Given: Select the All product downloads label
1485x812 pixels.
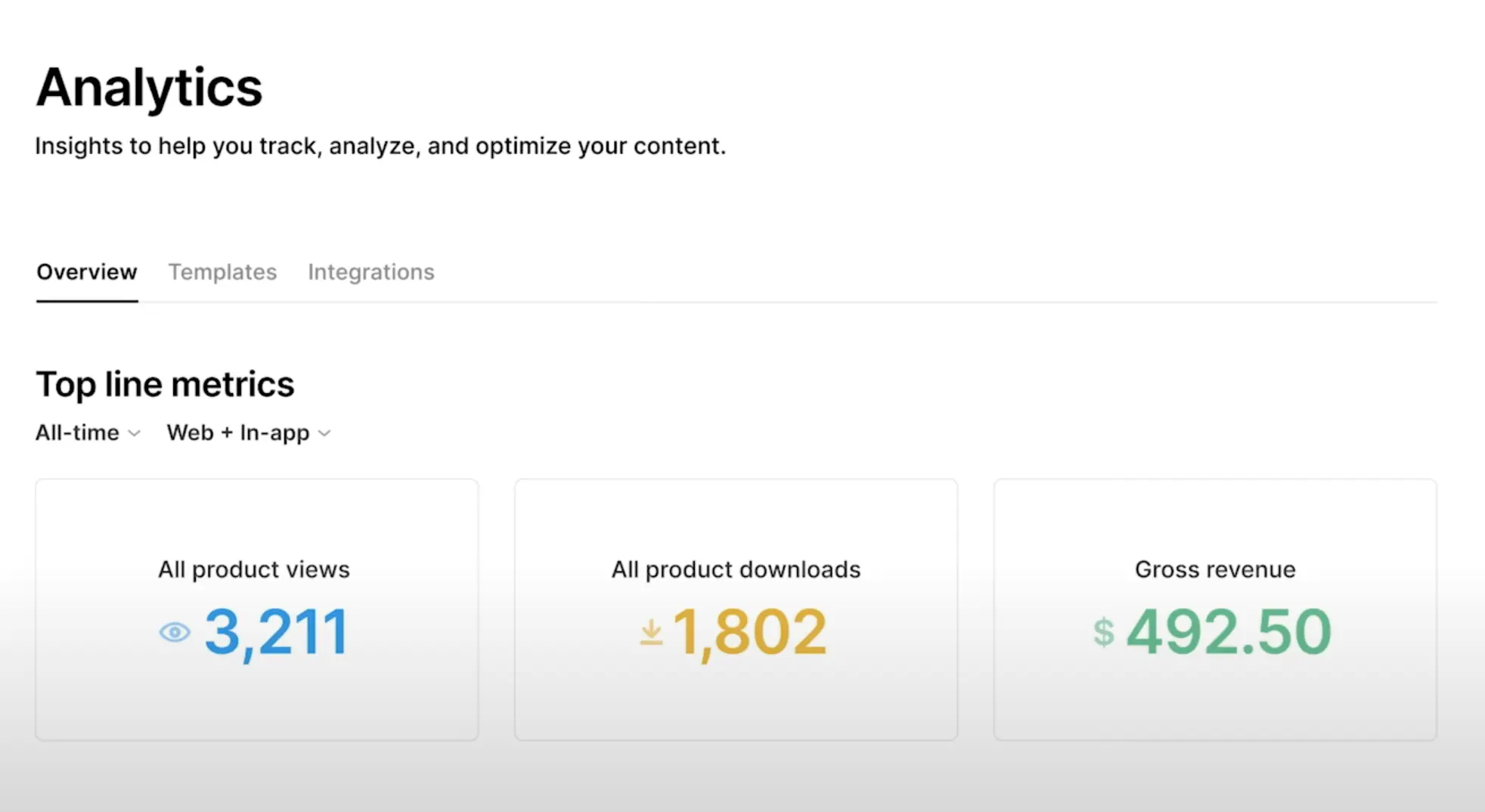Looking at the screenshot, I should (x=736, y=569).
